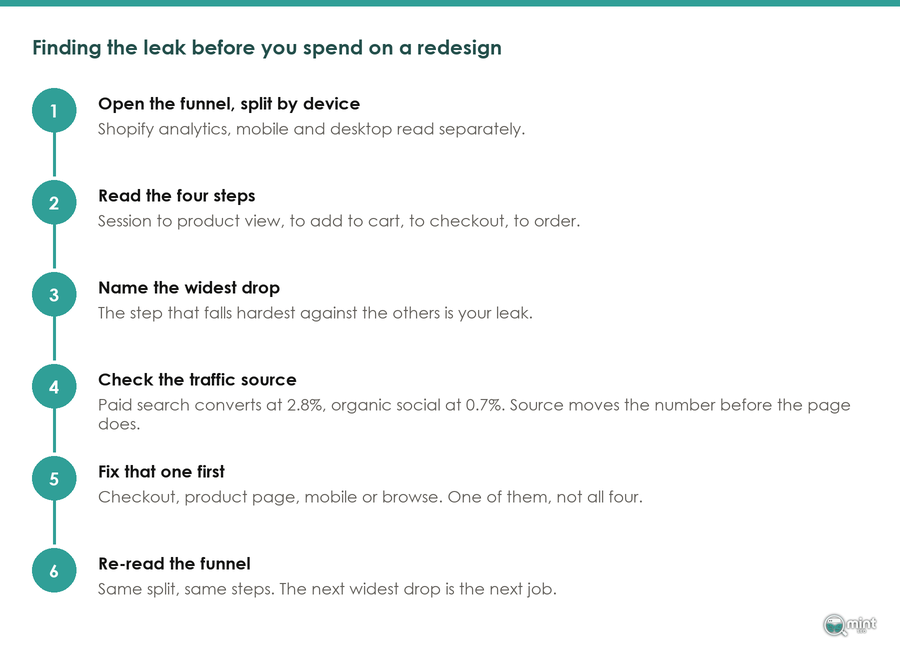This screenshot has height=660, width=900.
Task: Click the step 5 numbered circle
Action: 54,479
